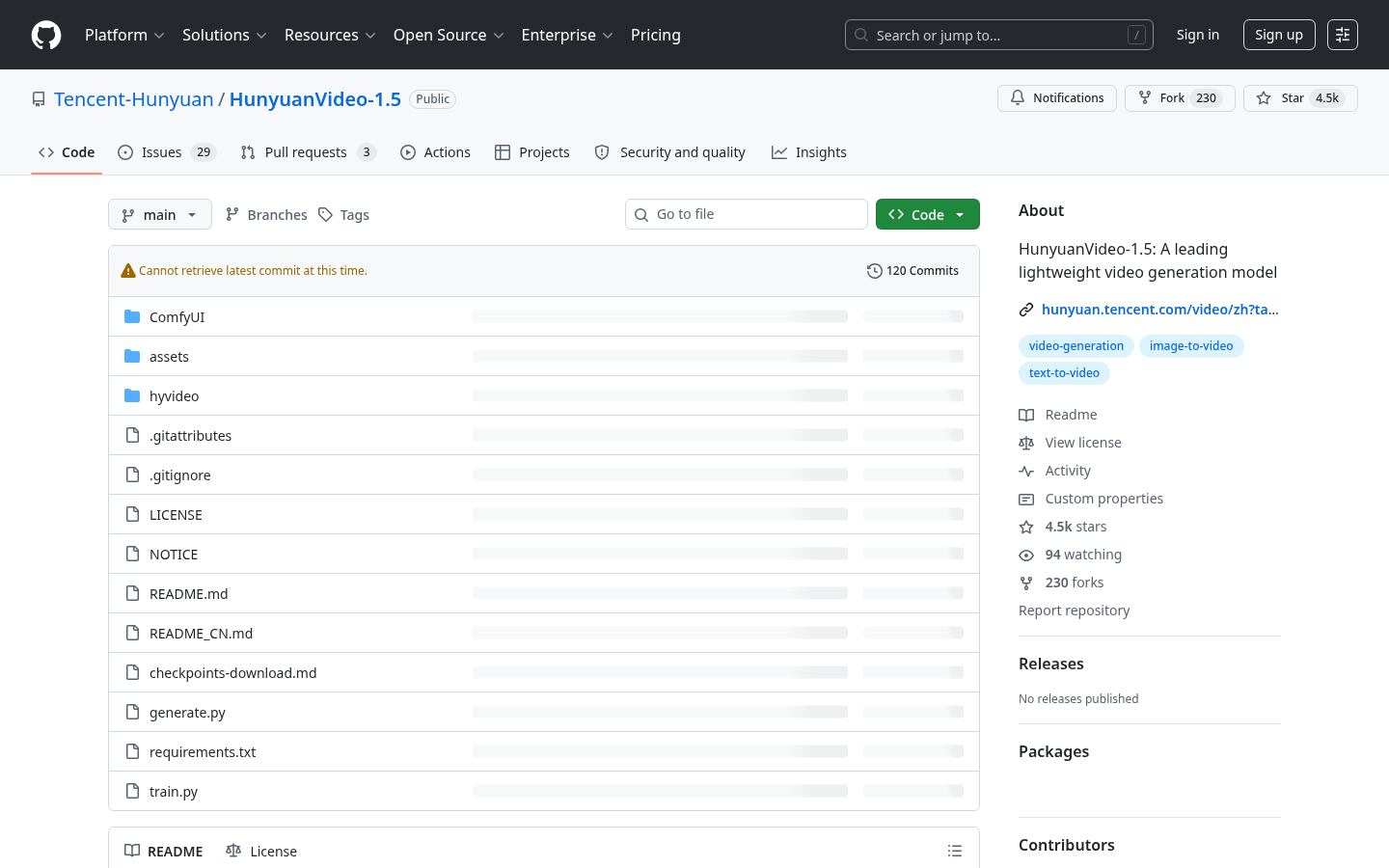Click the Go to file field
1389x868 pixels.
[747, 214]
